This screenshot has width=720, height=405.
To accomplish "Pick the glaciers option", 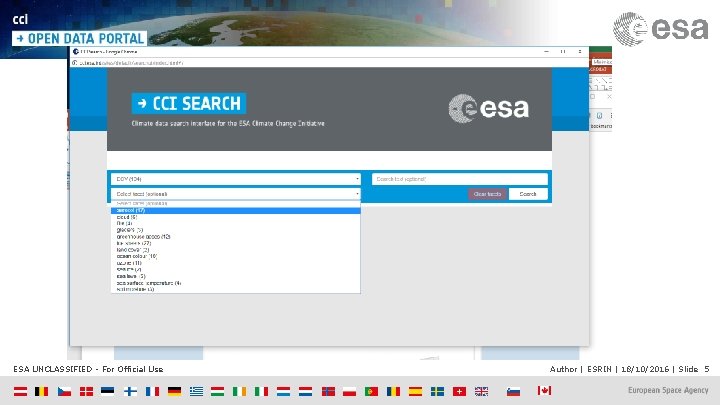I will point(236,230).
